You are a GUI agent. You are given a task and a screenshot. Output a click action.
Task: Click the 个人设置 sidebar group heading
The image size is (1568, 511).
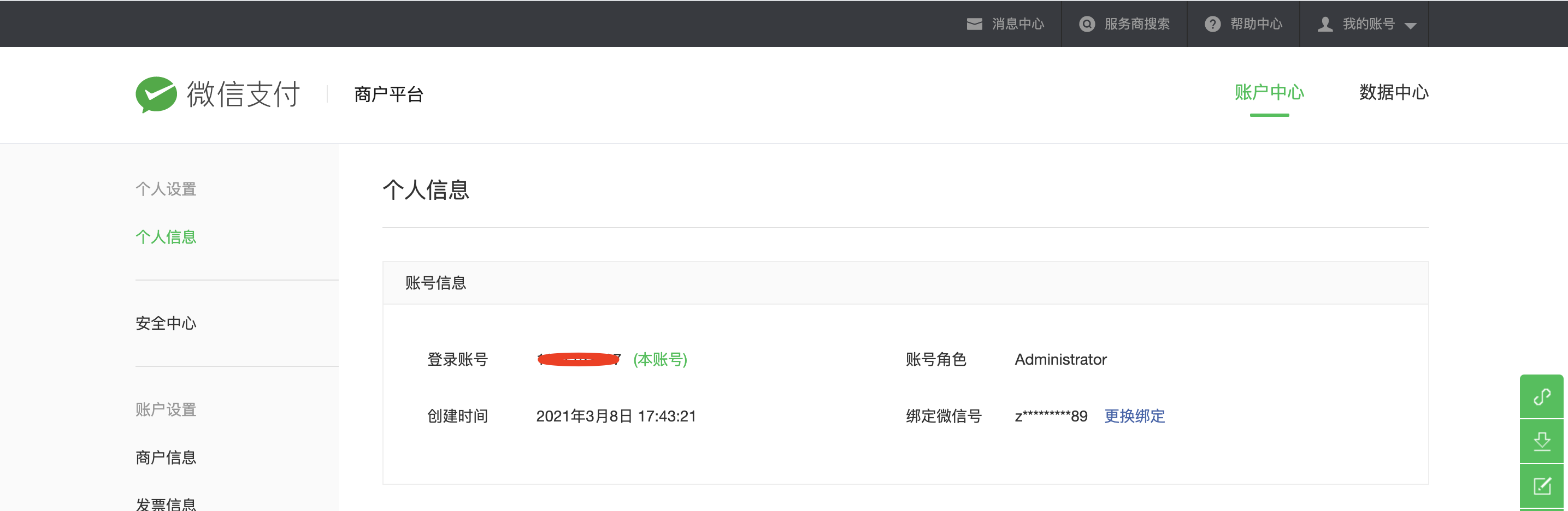point(166,189)
